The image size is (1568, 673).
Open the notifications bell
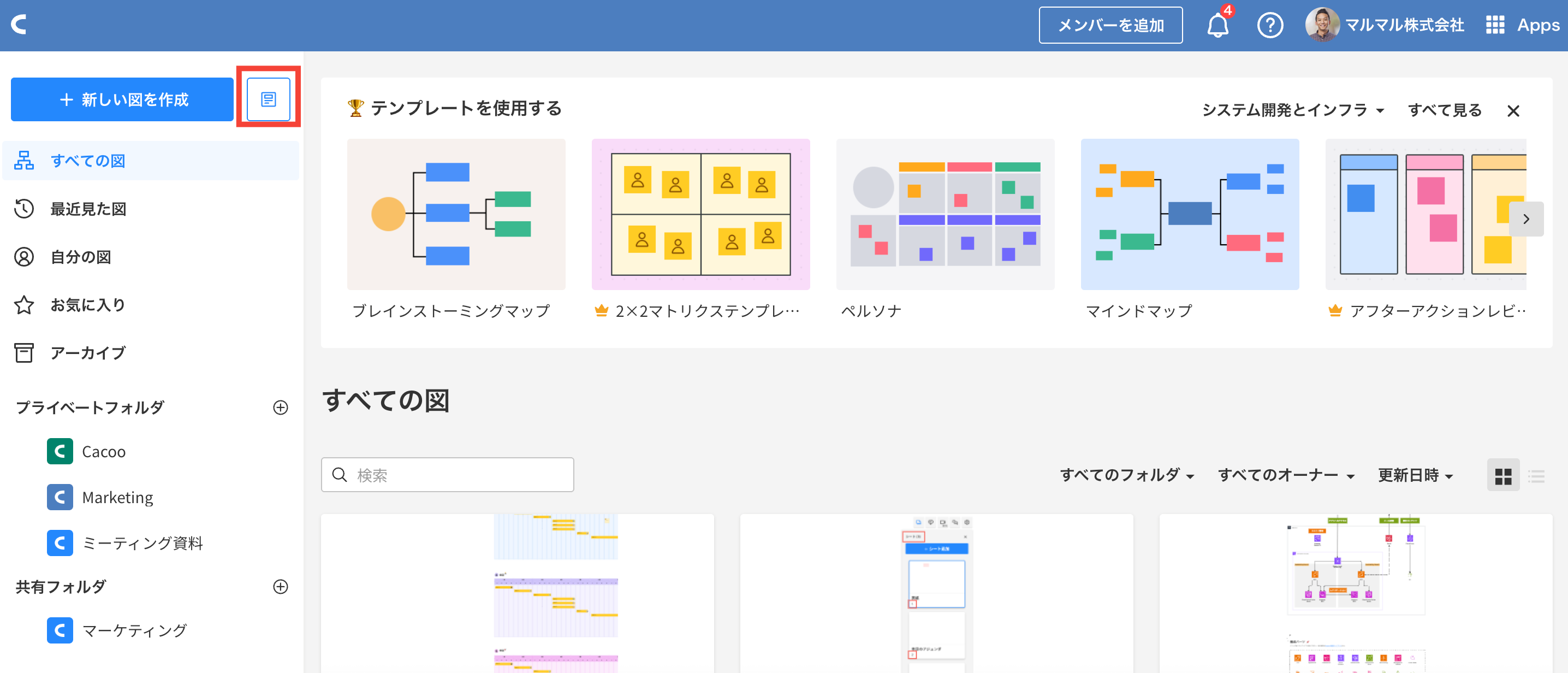coord(1217,25)
